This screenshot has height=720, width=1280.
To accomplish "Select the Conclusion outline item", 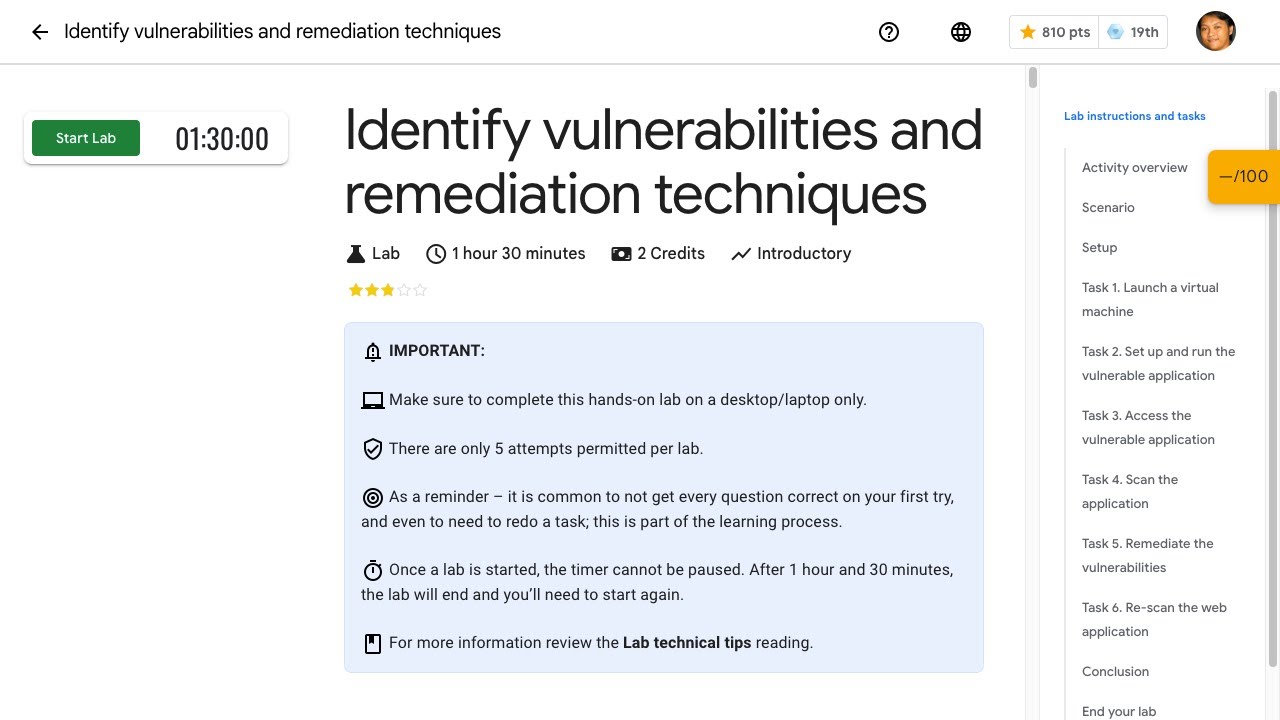I will (1115, 672).
